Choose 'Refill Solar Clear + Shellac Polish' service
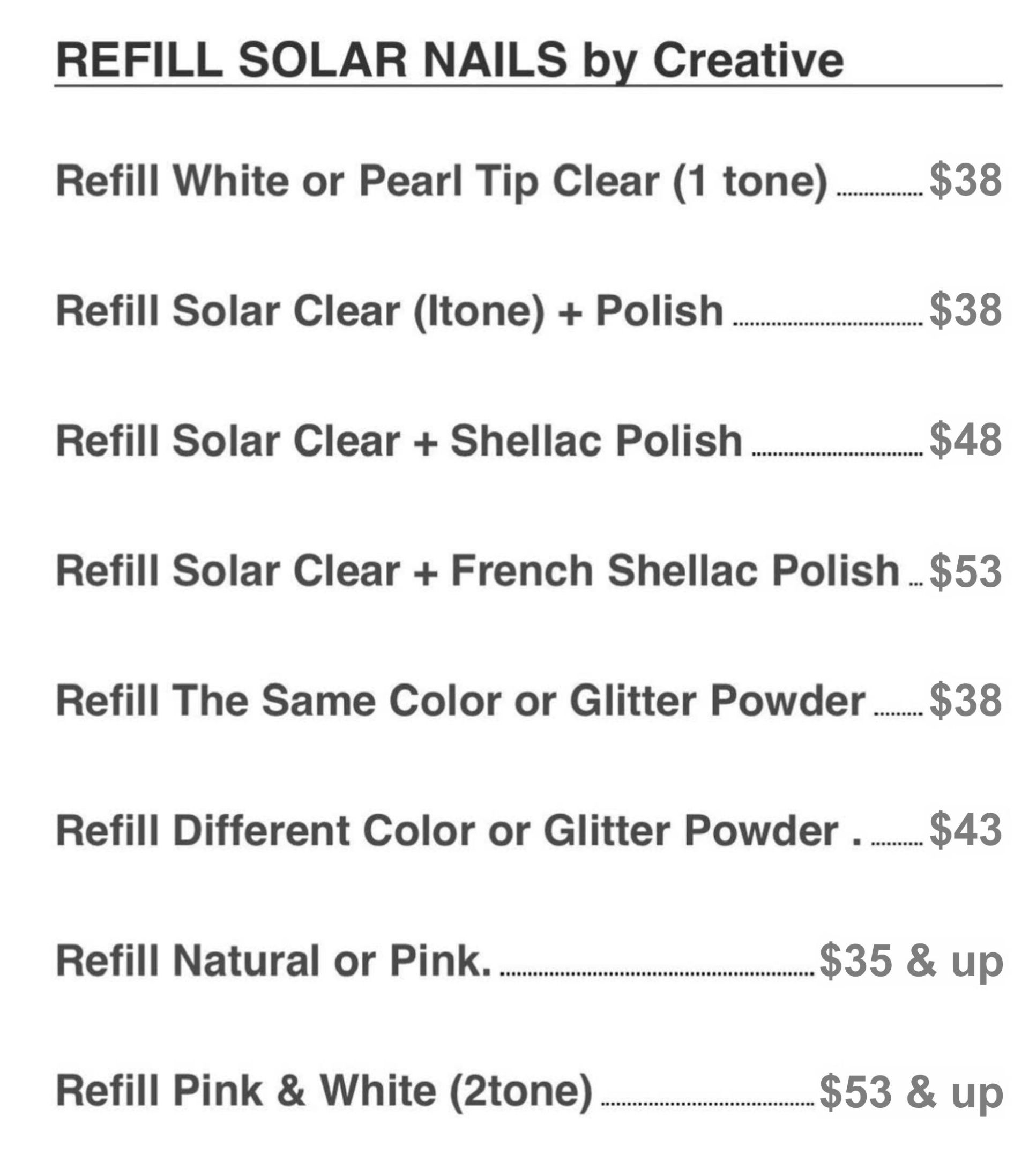The width and height of the screenshot is (1029, 1176). (x=399, y=441)
